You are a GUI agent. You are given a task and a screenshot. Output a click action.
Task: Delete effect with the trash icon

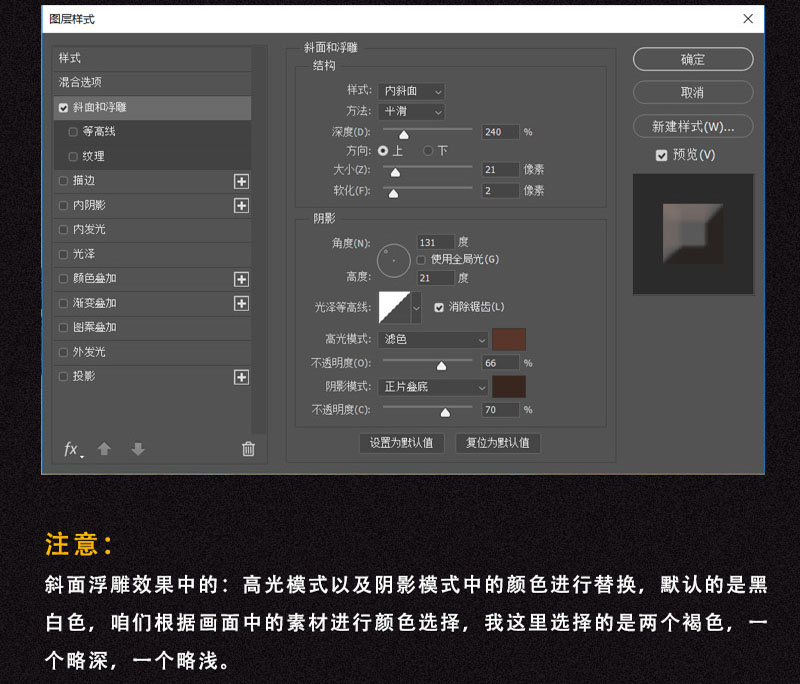[x=248, y=449]
